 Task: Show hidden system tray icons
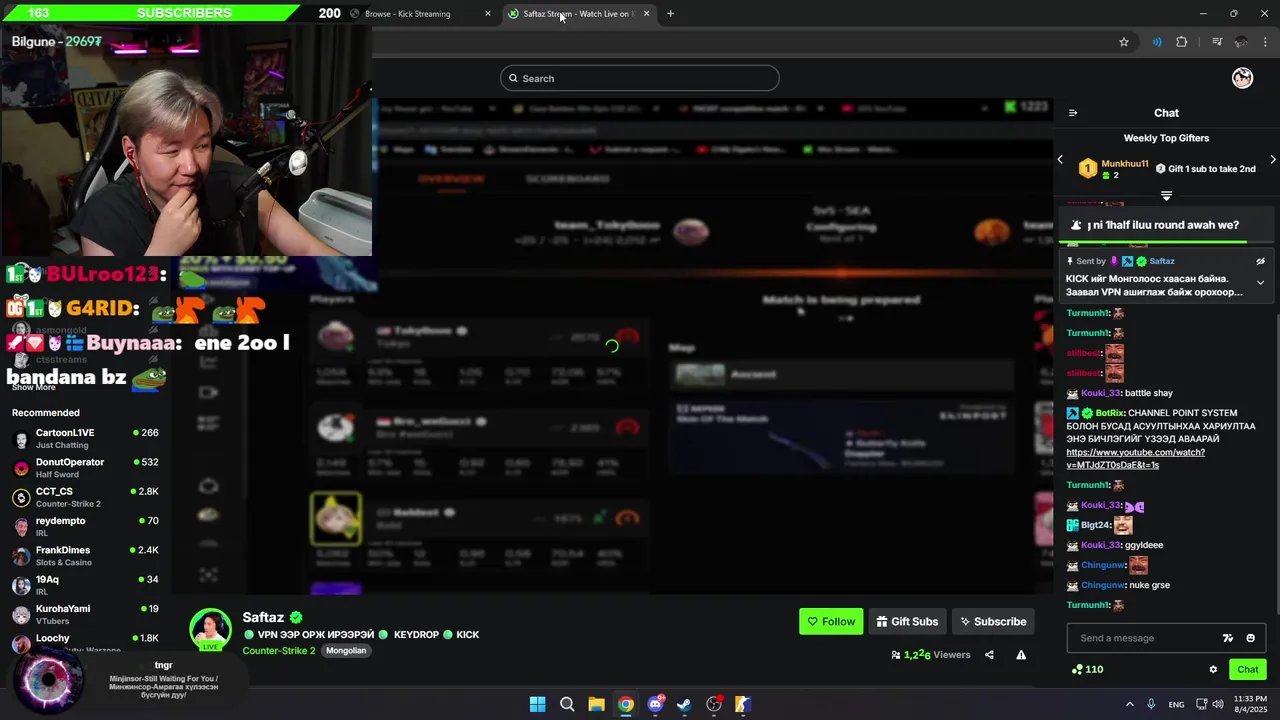(x=1130, y=704)
